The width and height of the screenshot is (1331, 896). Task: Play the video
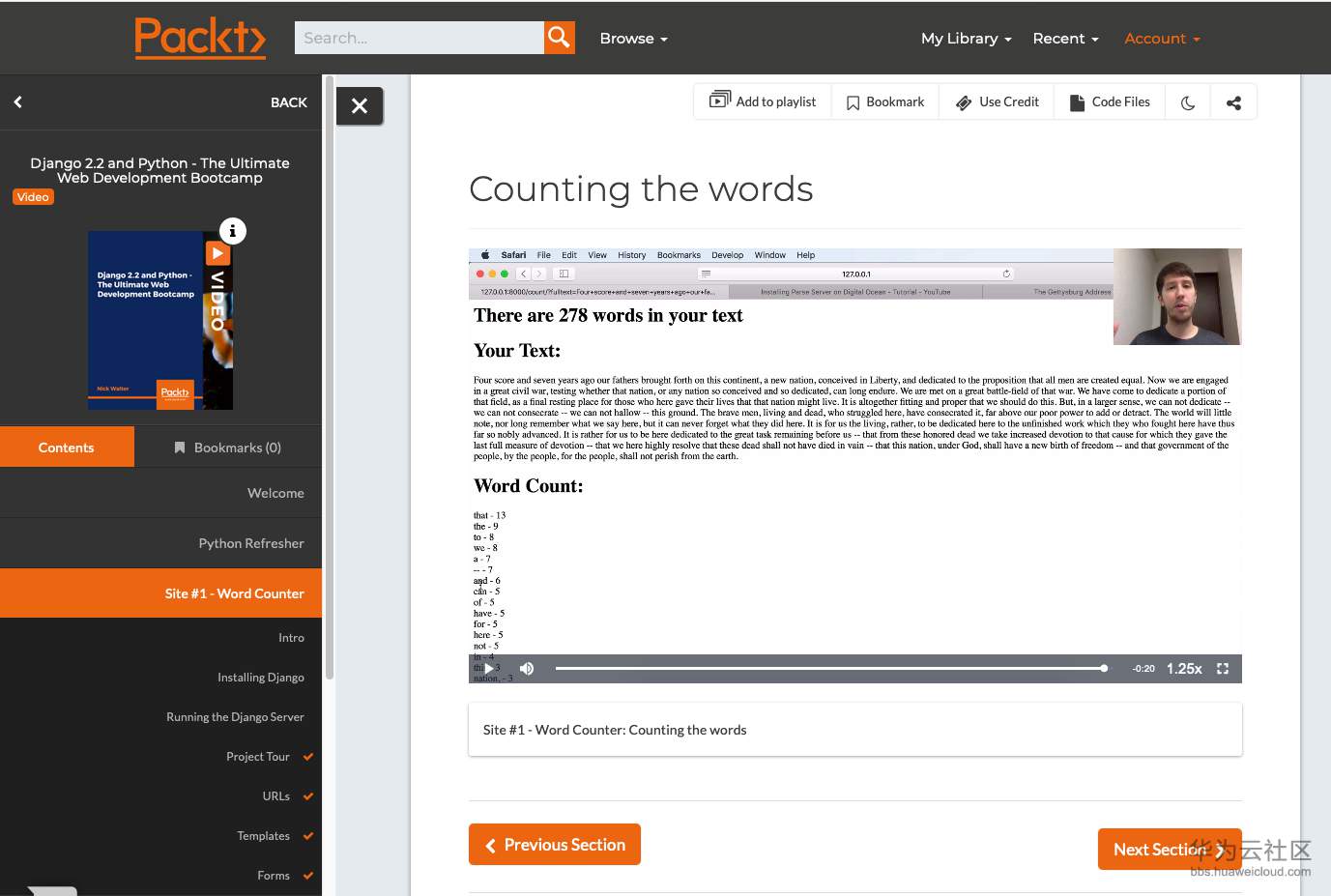tap(490, 669)
